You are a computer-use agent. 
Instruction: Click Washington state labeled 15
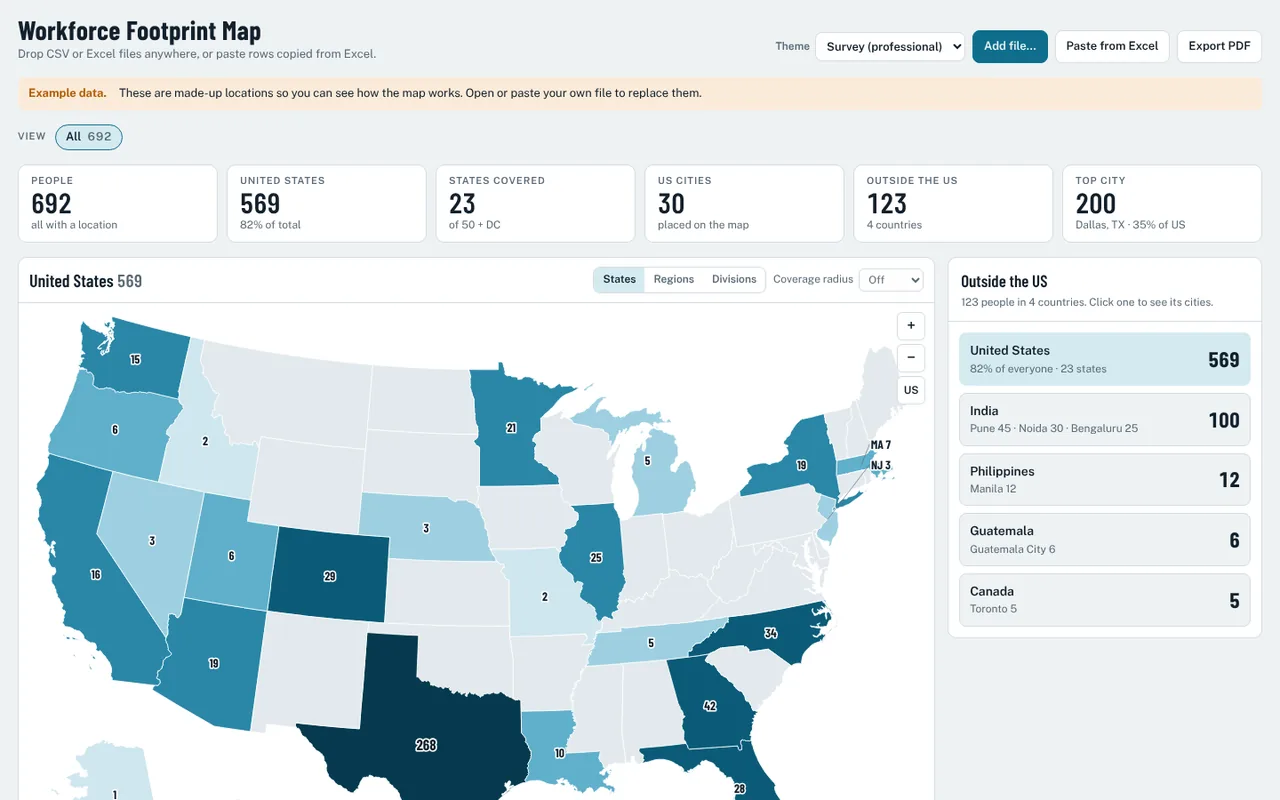(135, 359)
